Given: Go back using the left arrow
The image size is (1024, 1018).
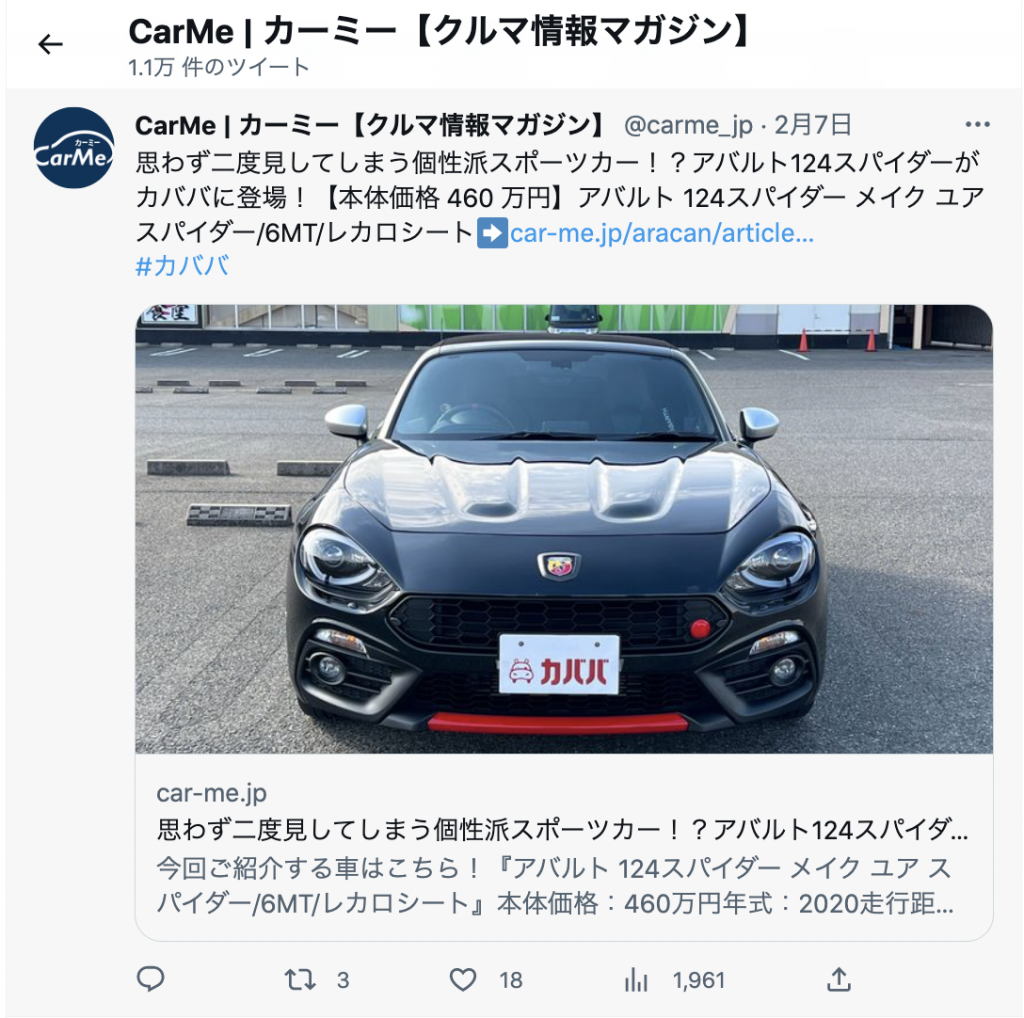Looking at the screenshot, I should pos(50,44).
